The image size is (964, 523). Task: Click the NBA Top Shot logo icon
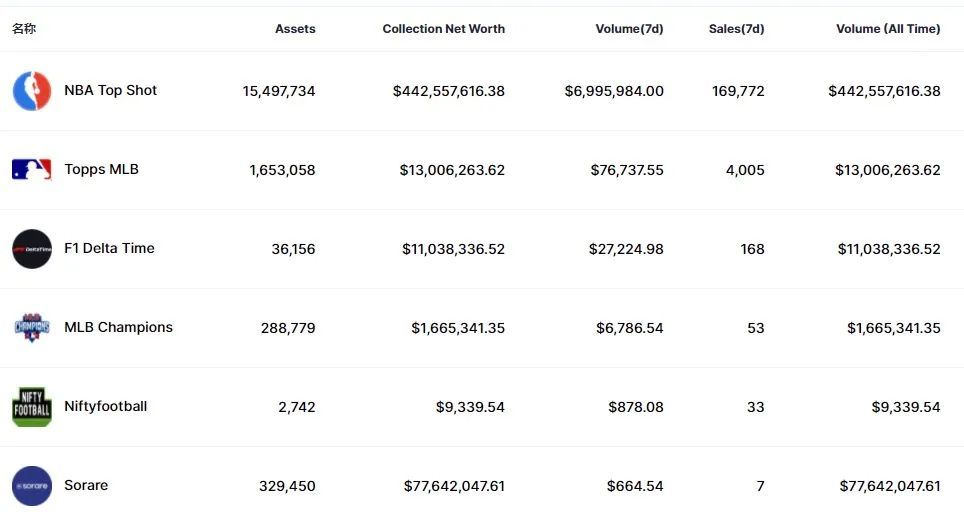[x=32, y=91]
